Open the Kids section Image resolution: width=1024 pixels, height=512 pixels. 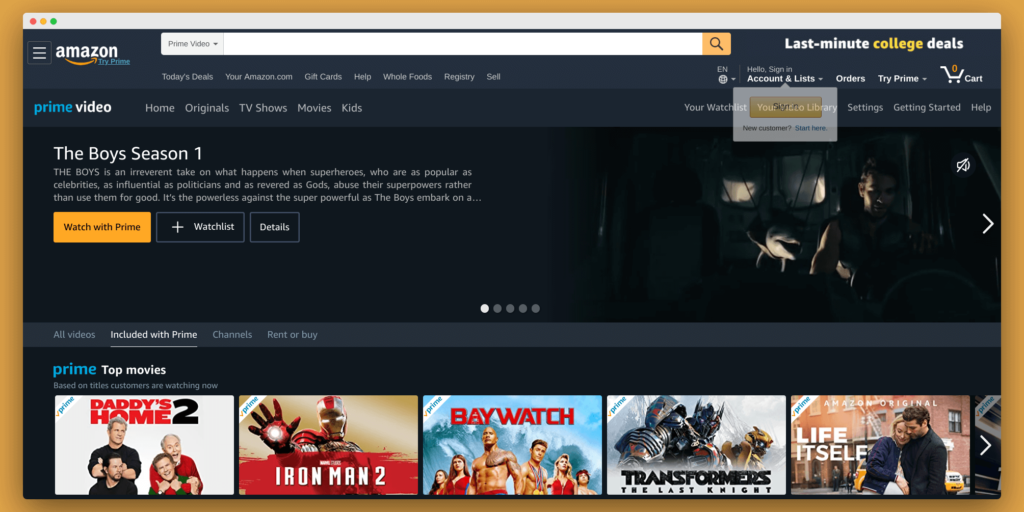351,108
